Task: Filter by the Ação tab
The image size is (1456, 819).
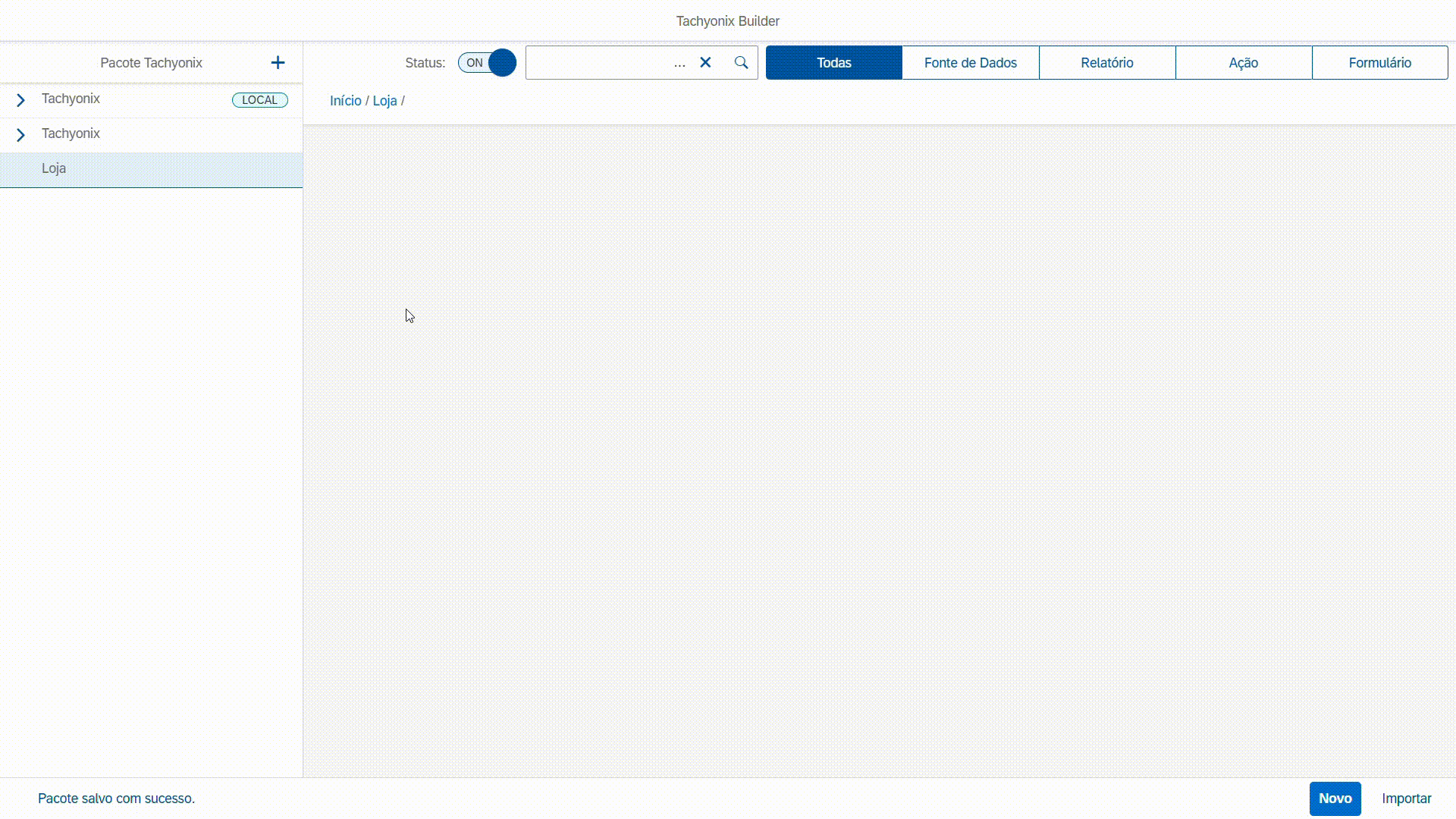Action: point(1243,63)
